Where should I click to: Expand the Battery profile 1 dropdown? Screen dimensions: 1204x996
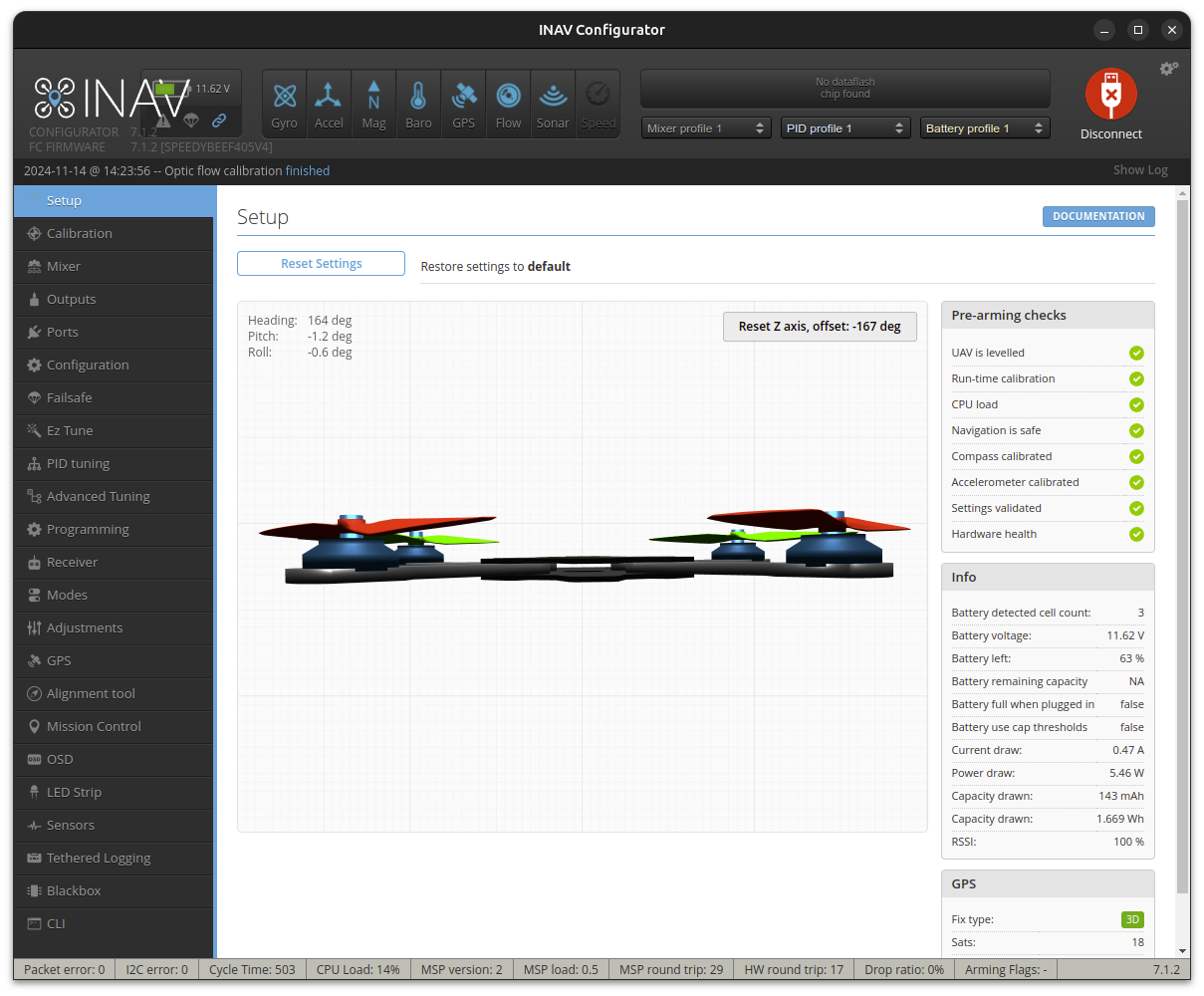[x=985, y=128]
